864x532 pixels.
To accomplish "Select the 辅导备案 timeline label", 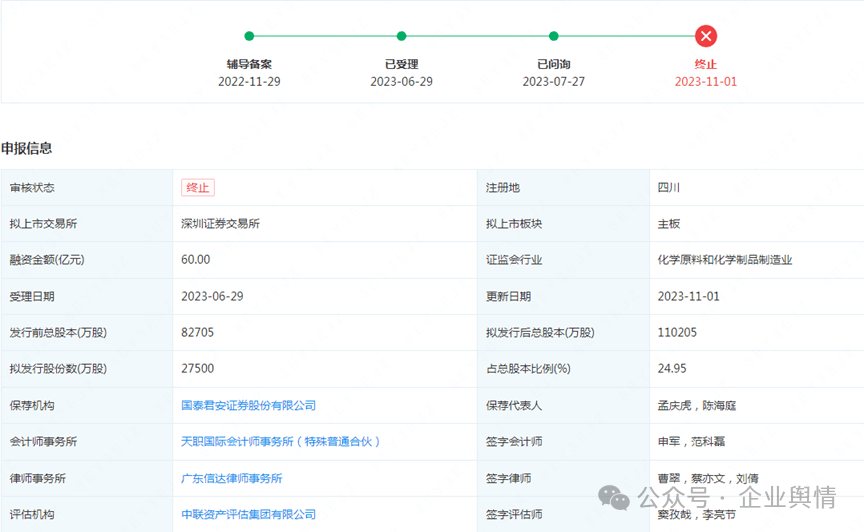I will pyautogui.click(x=249, y=64).
